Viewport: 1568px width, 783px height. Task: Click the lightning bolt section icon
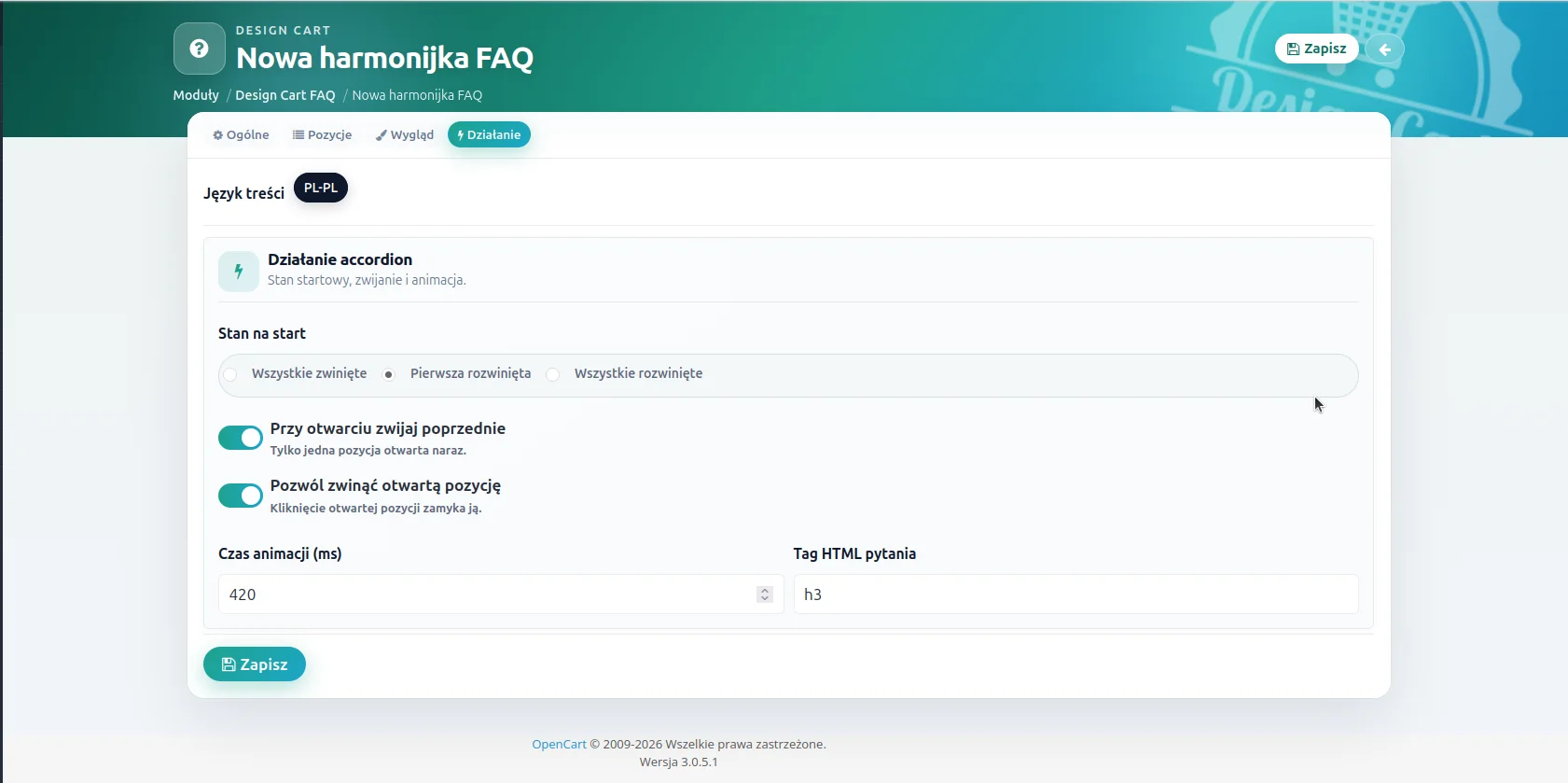click(x=239, y=272)
